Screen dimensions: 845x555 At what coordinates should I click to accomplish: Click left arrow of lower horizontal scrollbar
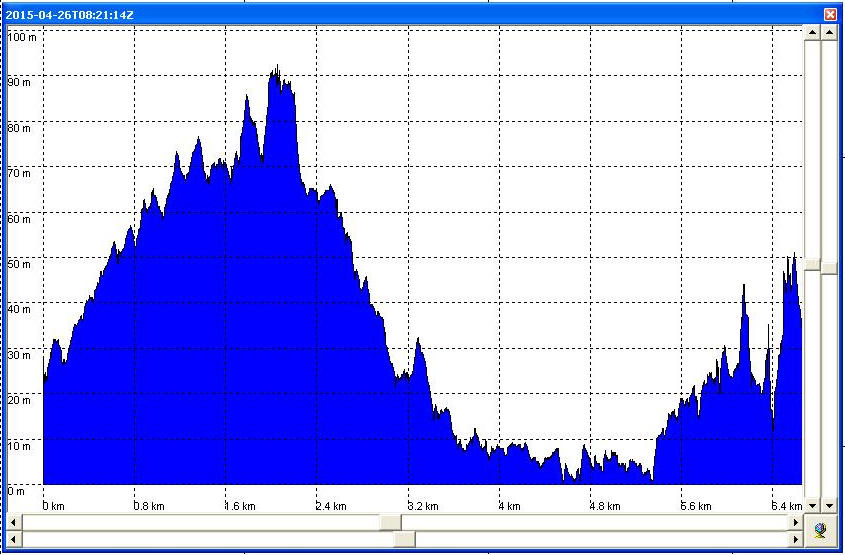pyautogui.click(x=13, y=538)
